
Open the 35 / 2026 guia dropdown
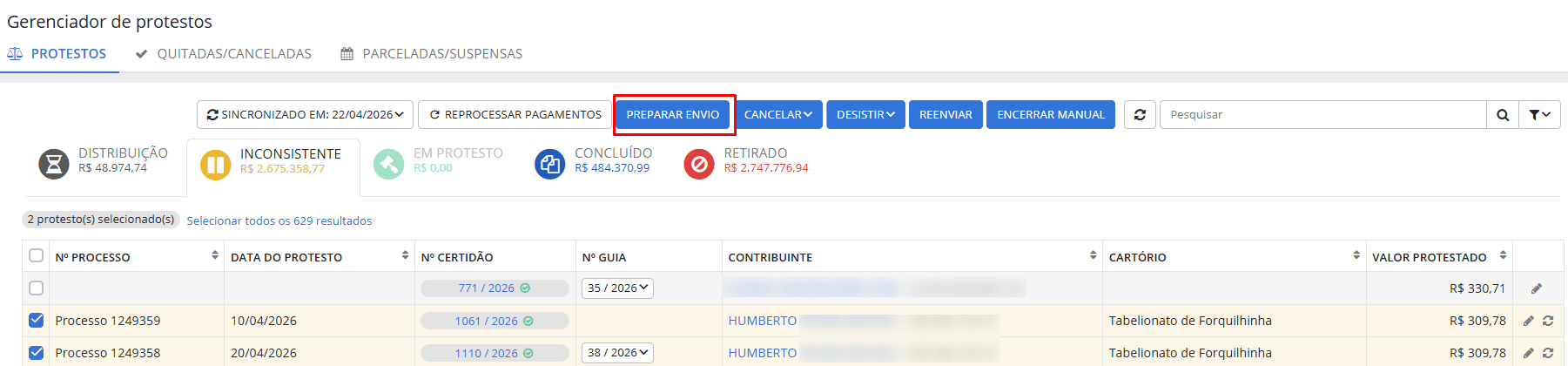pyautogui.click(x=617, y=288)
